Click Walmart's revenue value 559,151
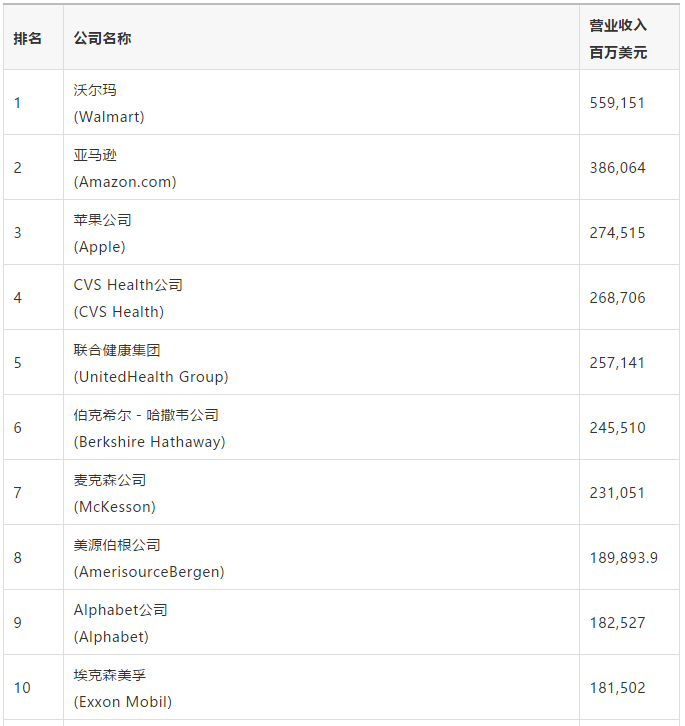Image resolution: width=685 pixels, height=726 pixels. (618, 103)
